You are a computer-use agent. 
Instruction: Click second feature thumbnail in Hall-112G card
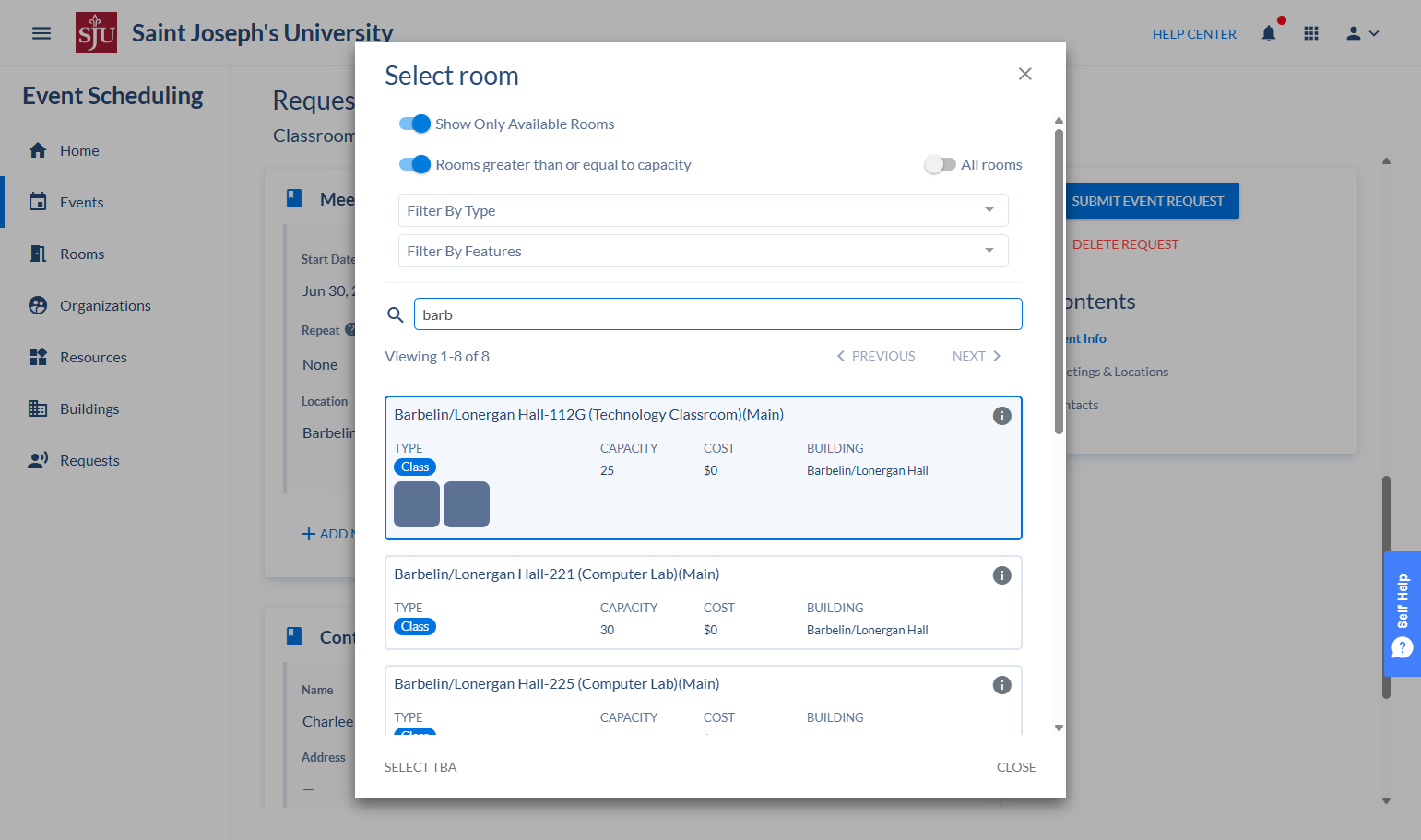click(x=467, y=504)
